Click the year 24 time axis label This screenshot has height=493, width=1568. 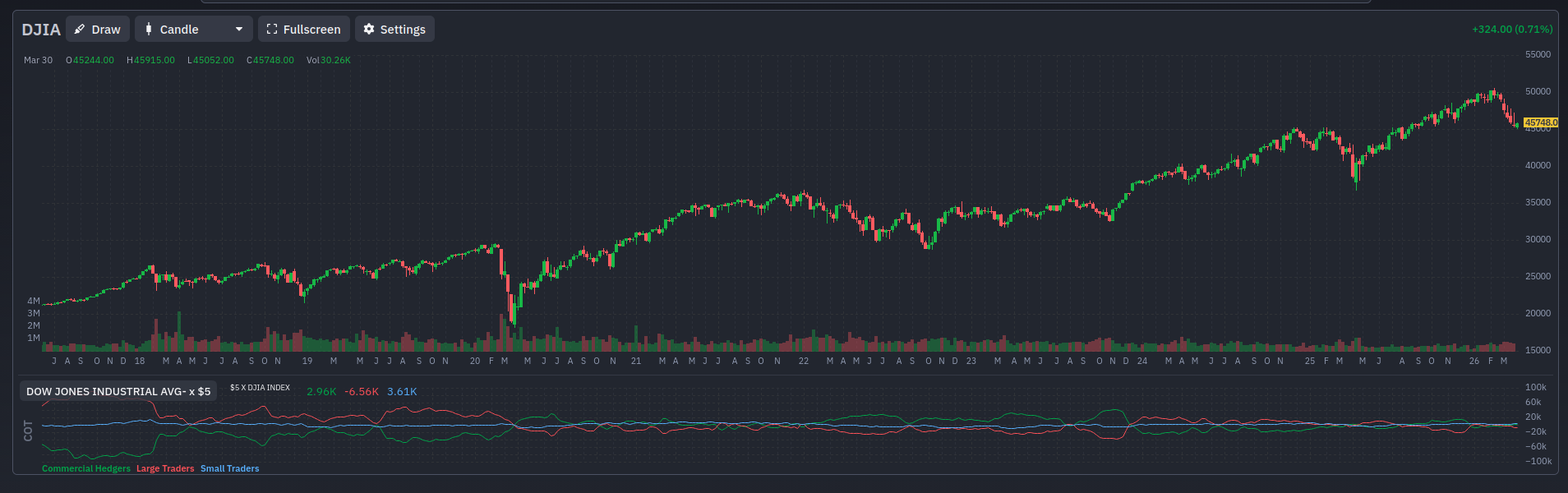(1142, 361)
